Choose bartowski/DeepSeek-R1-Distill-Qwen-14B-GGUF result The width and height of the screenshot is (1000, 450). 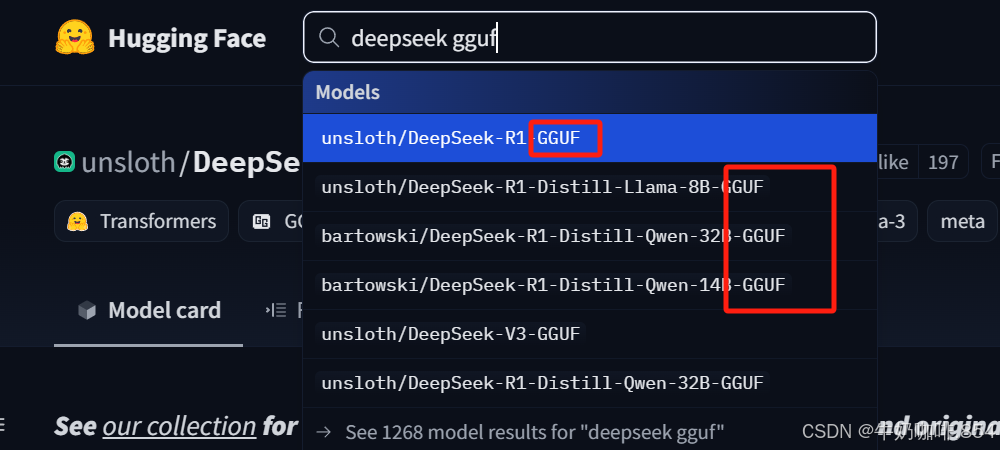(590, 285)
